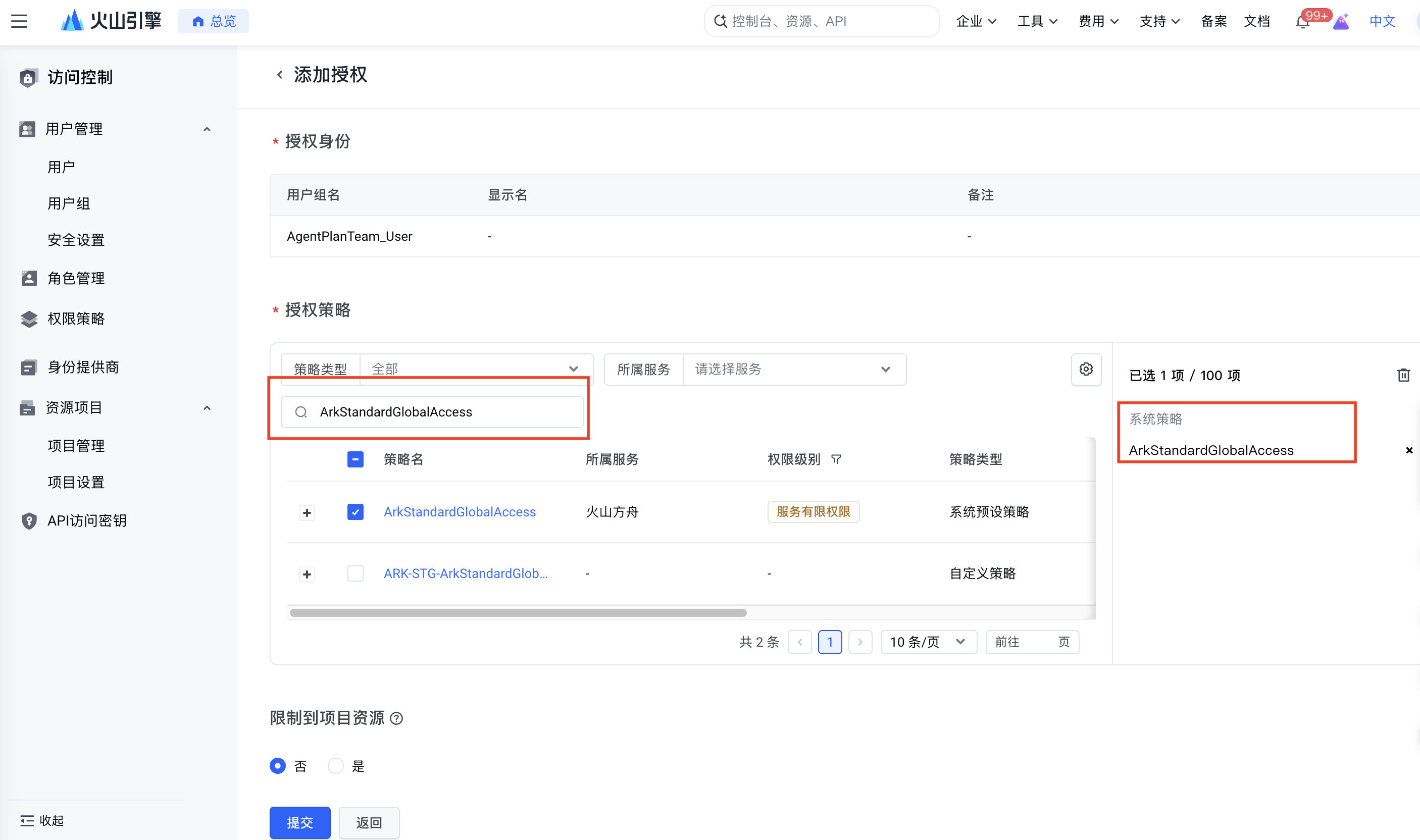This screenshot has height=840, width=1420.
Task: Open the 支持 top menu
Action: 1159,22
